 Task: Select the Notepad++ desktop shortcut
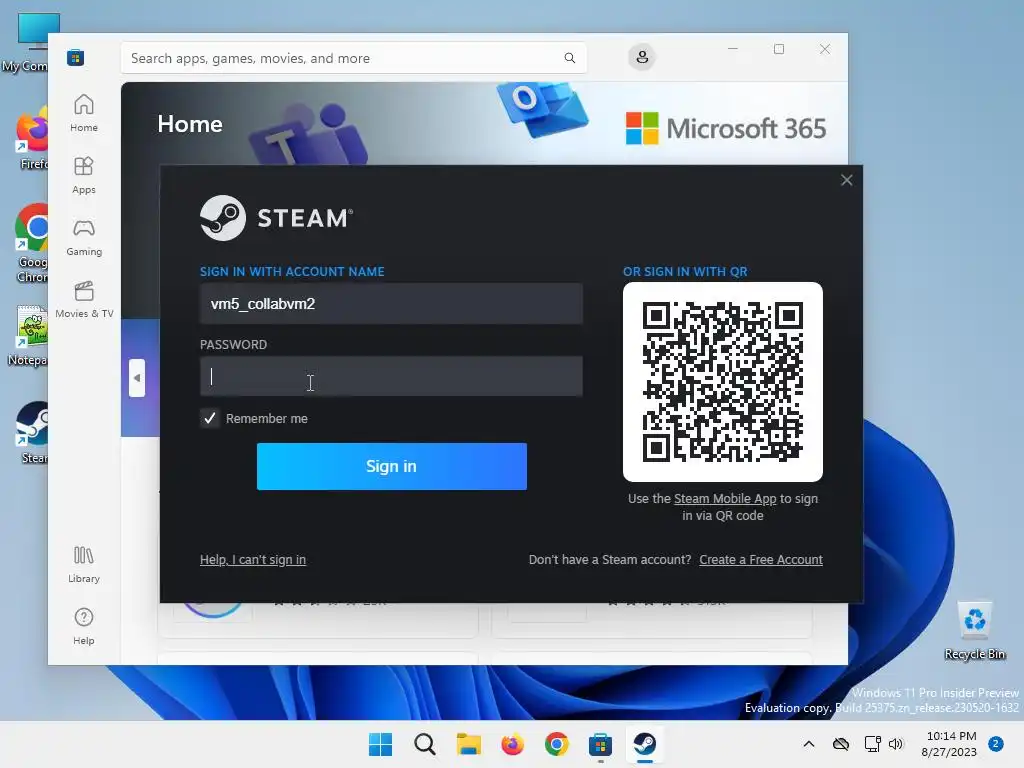coord(29,336)
